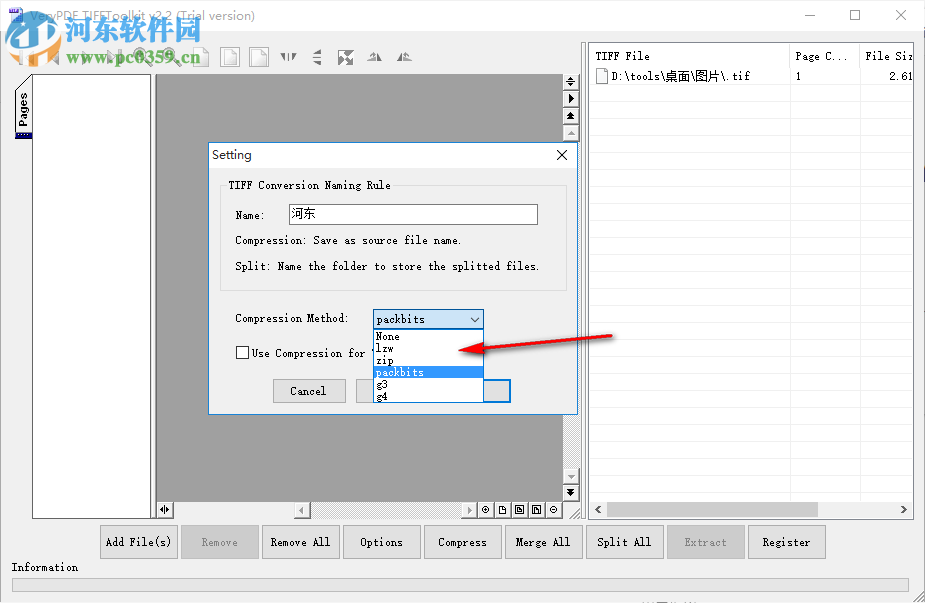Click the zoom out icon on status bar
This screenshot has height=603, width=925.
click(553, 510)
